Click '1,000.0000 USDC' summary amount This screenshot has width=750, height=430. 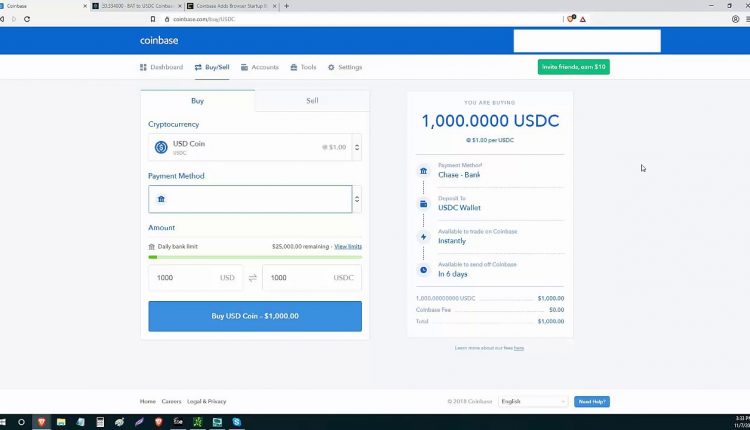pos(490,121)
